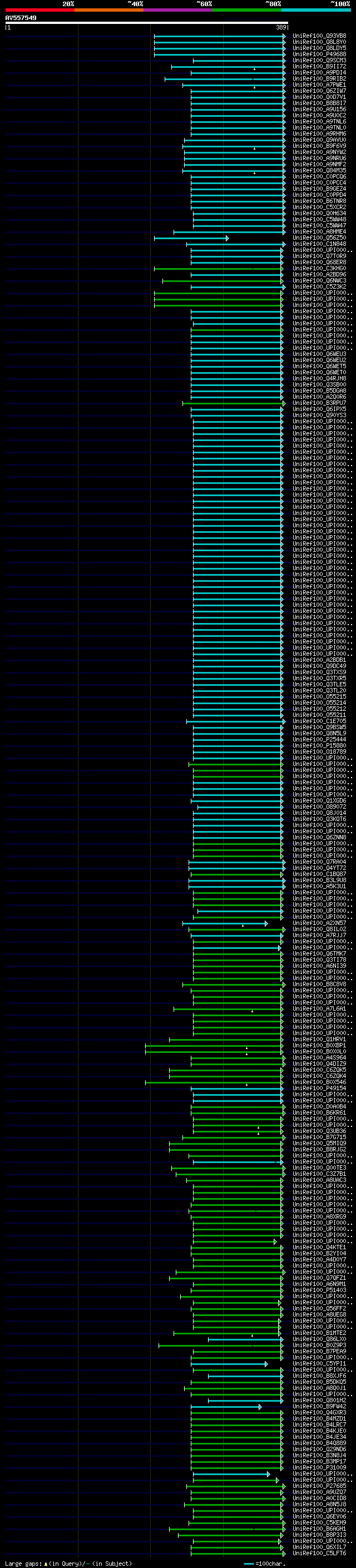Click the white query sequence ruler bar

147,22
